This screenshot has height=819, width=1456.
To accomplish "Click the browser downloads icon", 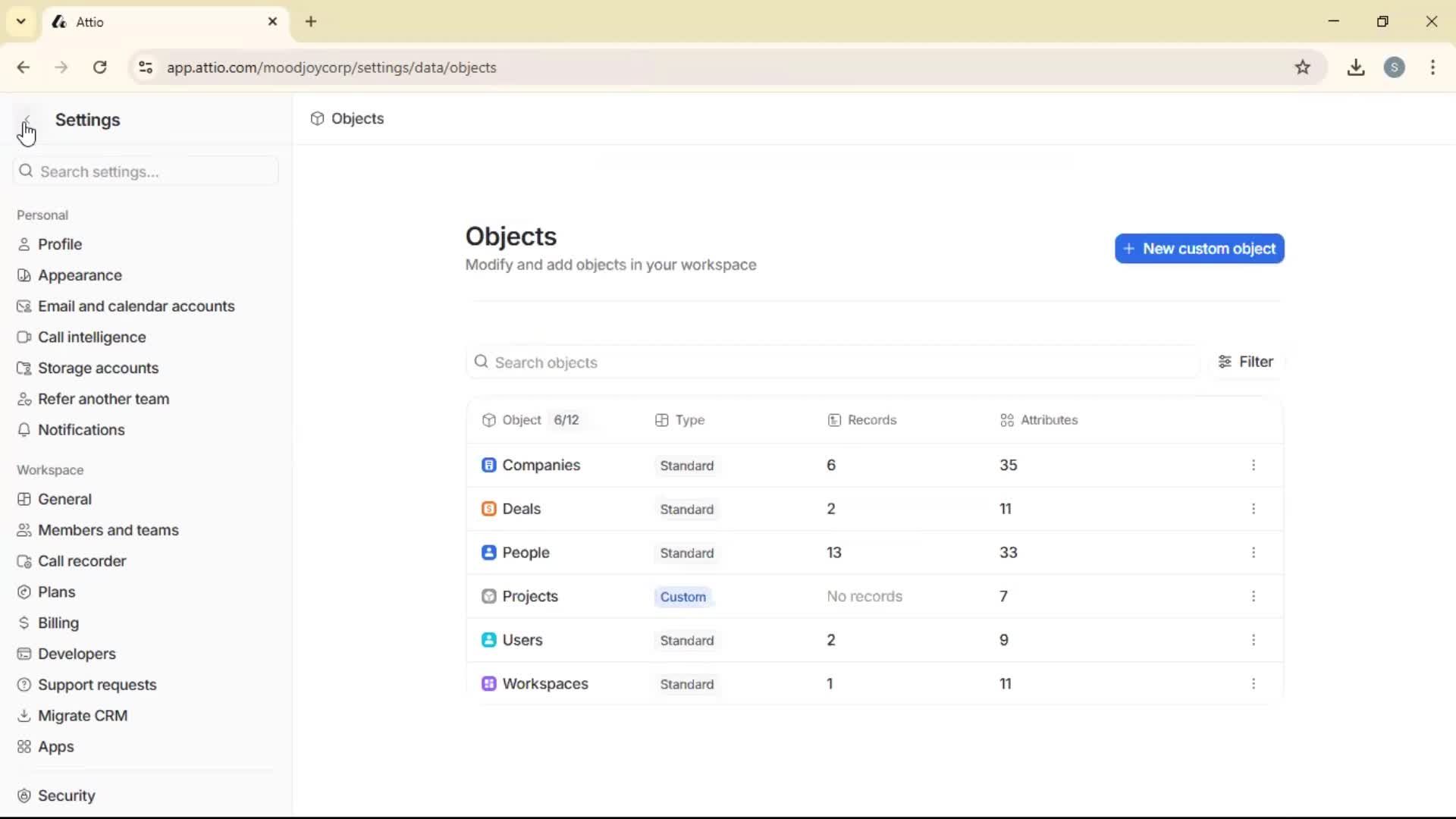I will 1356,67.
